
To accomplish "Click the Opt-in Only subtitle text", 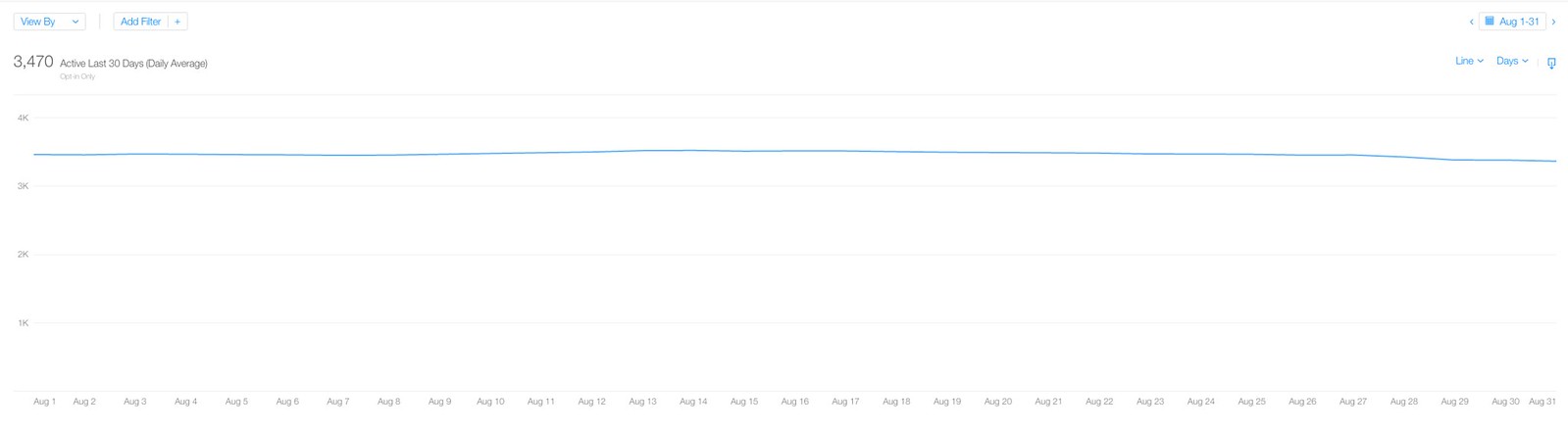I will [77, 76].
